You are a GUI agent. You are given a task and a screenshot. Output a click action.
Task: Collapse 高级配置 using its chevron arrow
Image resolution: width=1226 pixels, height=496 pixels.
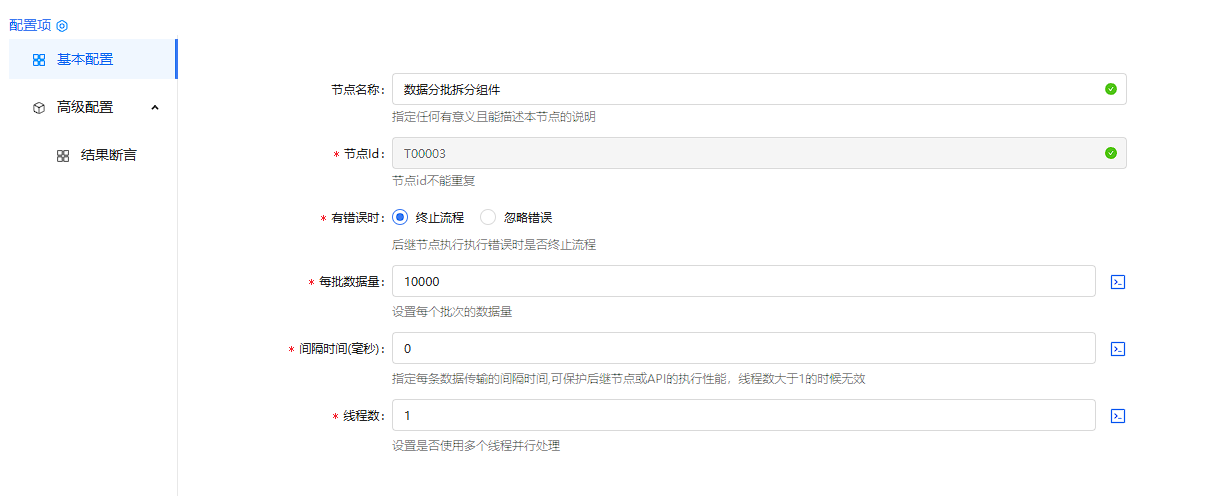155,107
